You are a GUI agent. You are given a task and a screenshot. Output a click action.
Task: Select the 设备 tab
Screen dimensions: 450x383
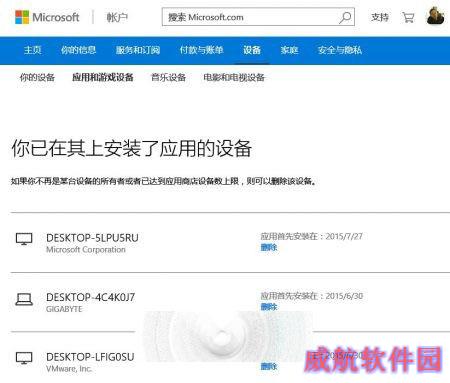click(x=252, y=50)
